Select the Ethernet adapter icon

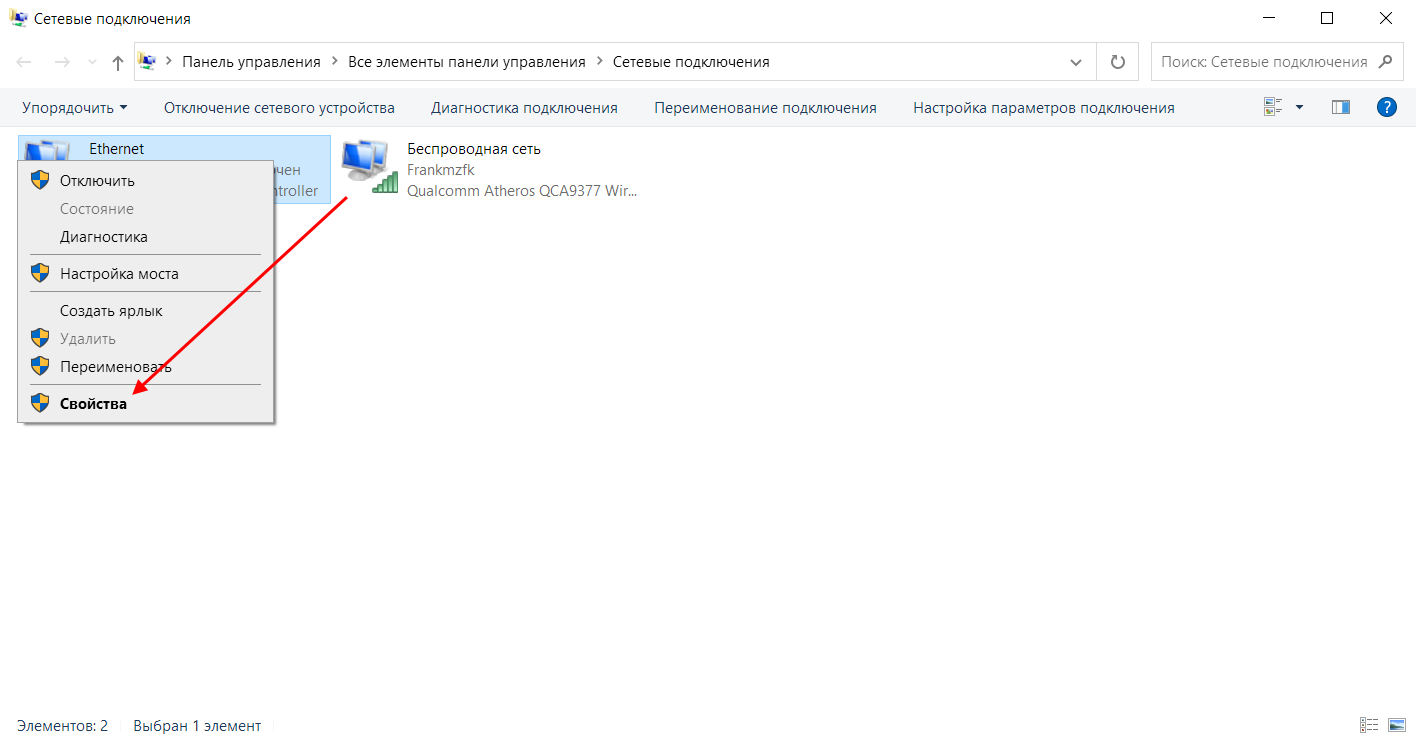(x=46, y=150)
